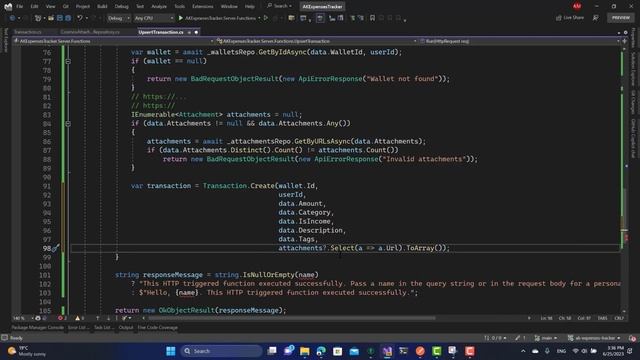
Task: Switch to CosmosAttach...Repository.cs tab
Action: [90, 32]
